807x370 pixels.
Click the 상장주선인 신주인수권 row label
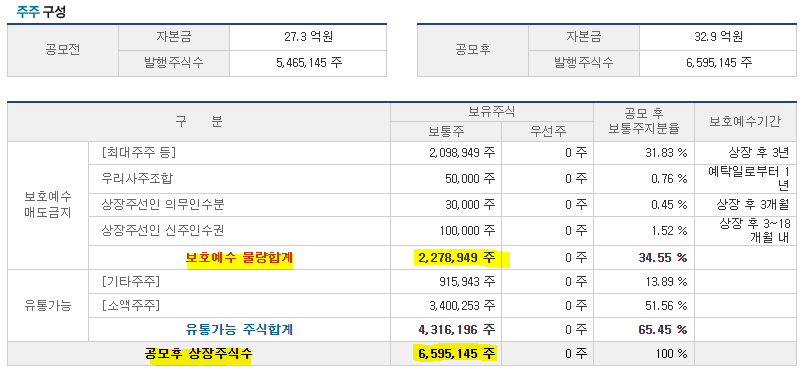[163, 231]
